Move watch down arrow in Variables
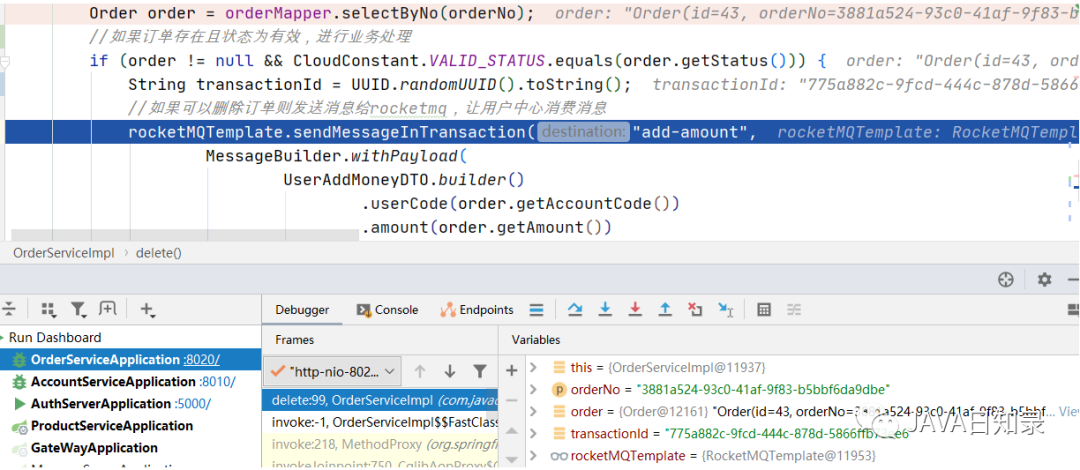Image resolution: width=1080 pixels, height=470 pixels. coord(511,458)
